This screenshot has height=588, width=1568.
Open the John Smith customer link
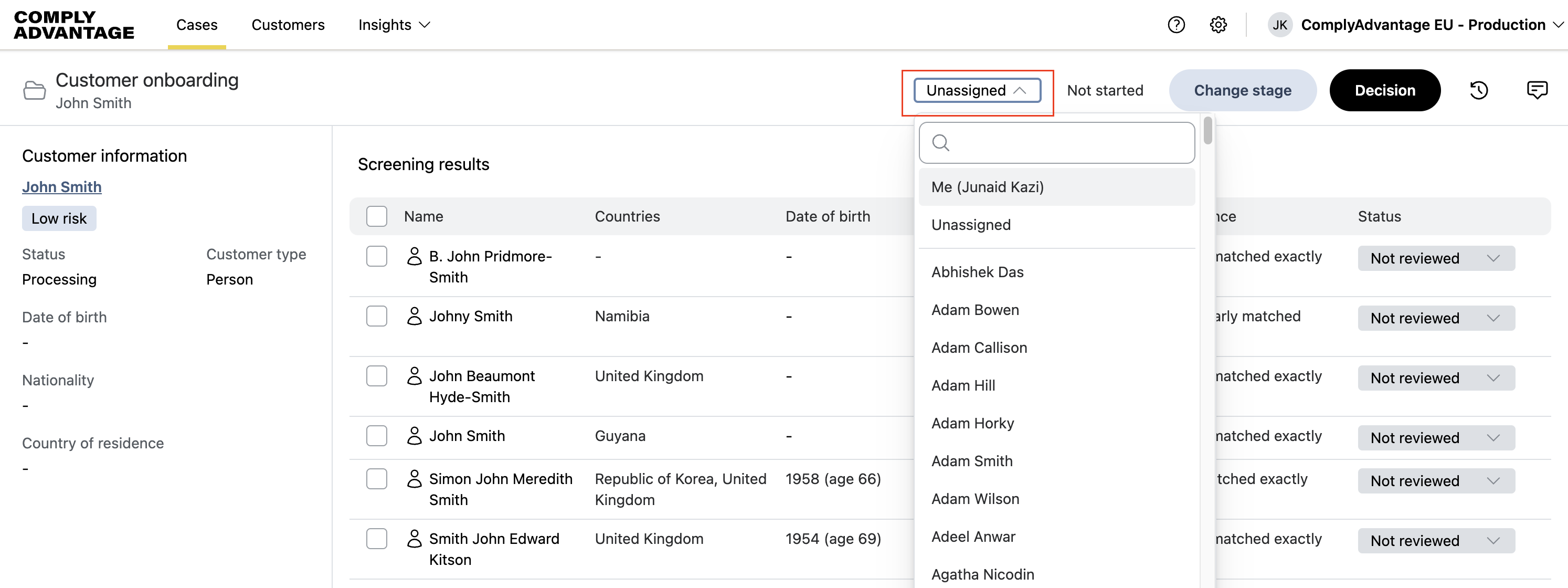(x=61, y=187)
